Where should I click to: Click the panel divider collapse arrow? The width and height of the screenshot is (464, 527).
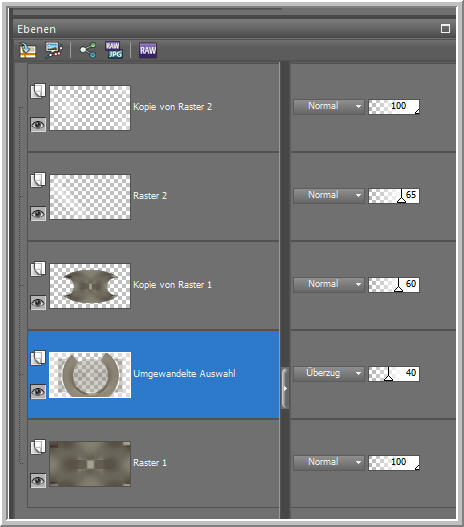click(x=285, y=389)
